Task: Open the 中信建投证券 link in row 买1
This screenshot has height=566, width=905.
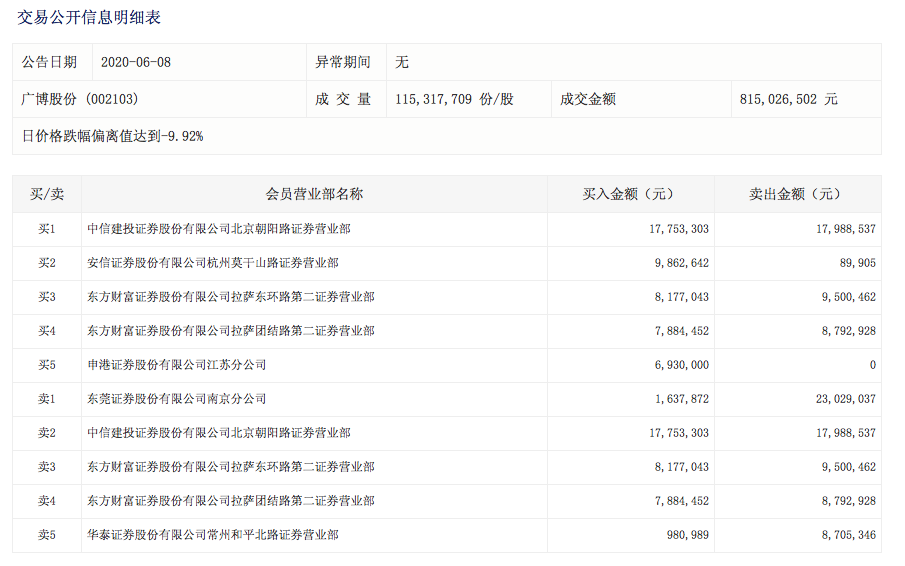Action: pyautogui.click(x=218, y=229)
